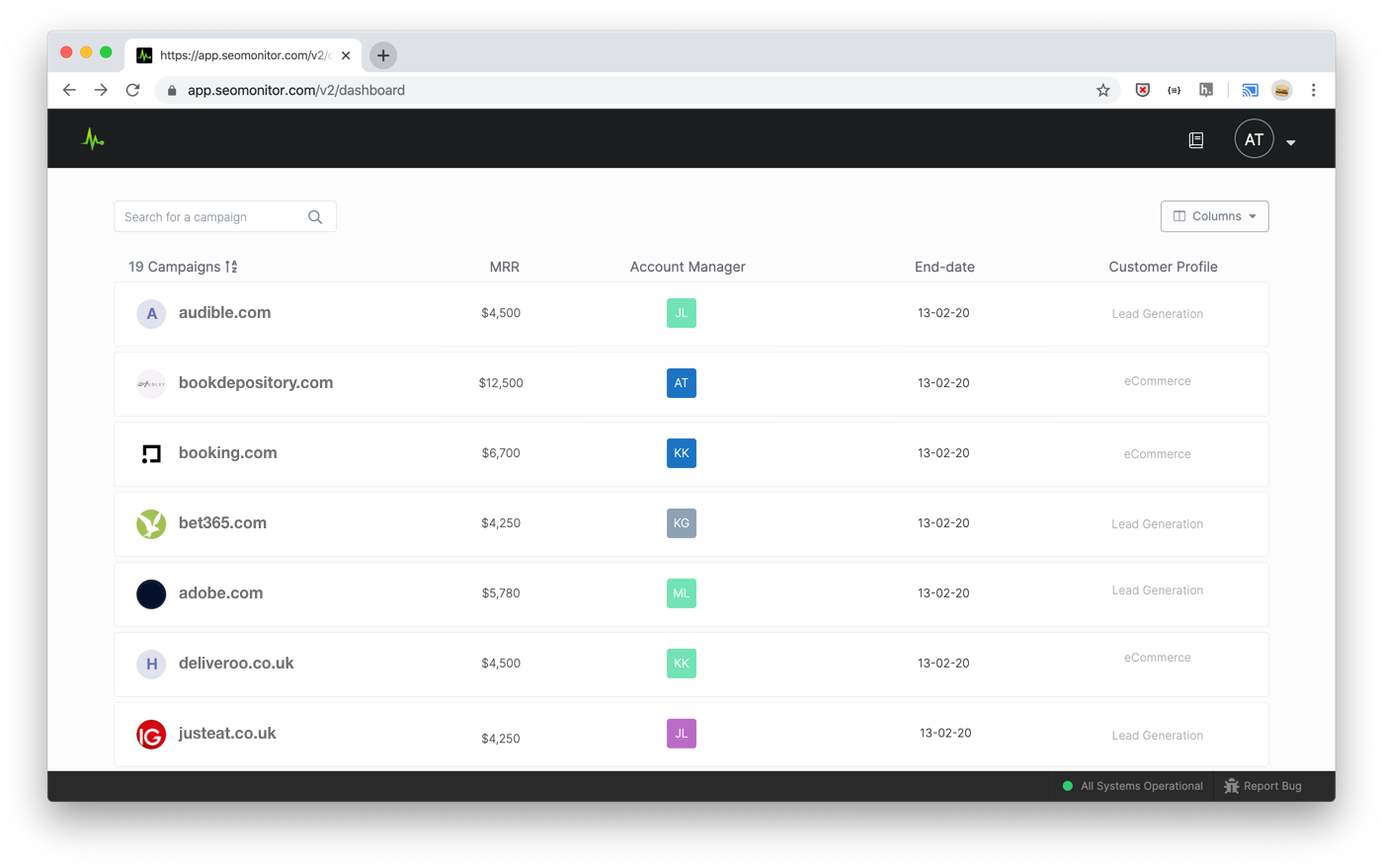The height and width of the screenshot is (868, 1383).
Task: Click the All Systems Operational status
Action: [1132, 786]
